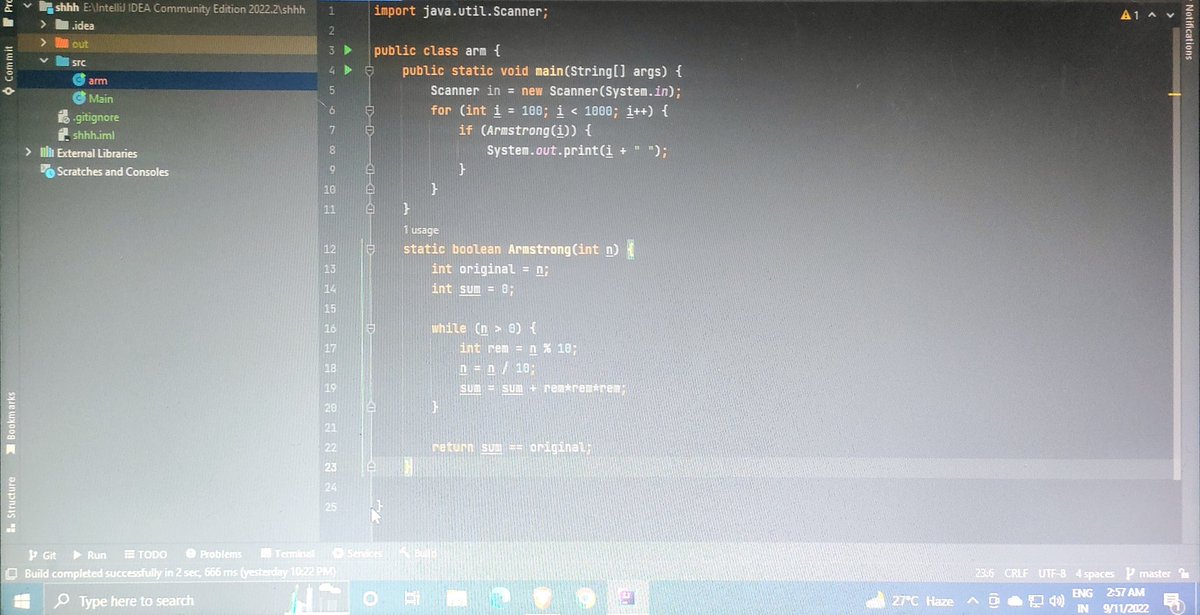Click the 27°C Haze weather widget
Image resolution: width=1200 pixels, height=615 pixels.
pos(909,600)
